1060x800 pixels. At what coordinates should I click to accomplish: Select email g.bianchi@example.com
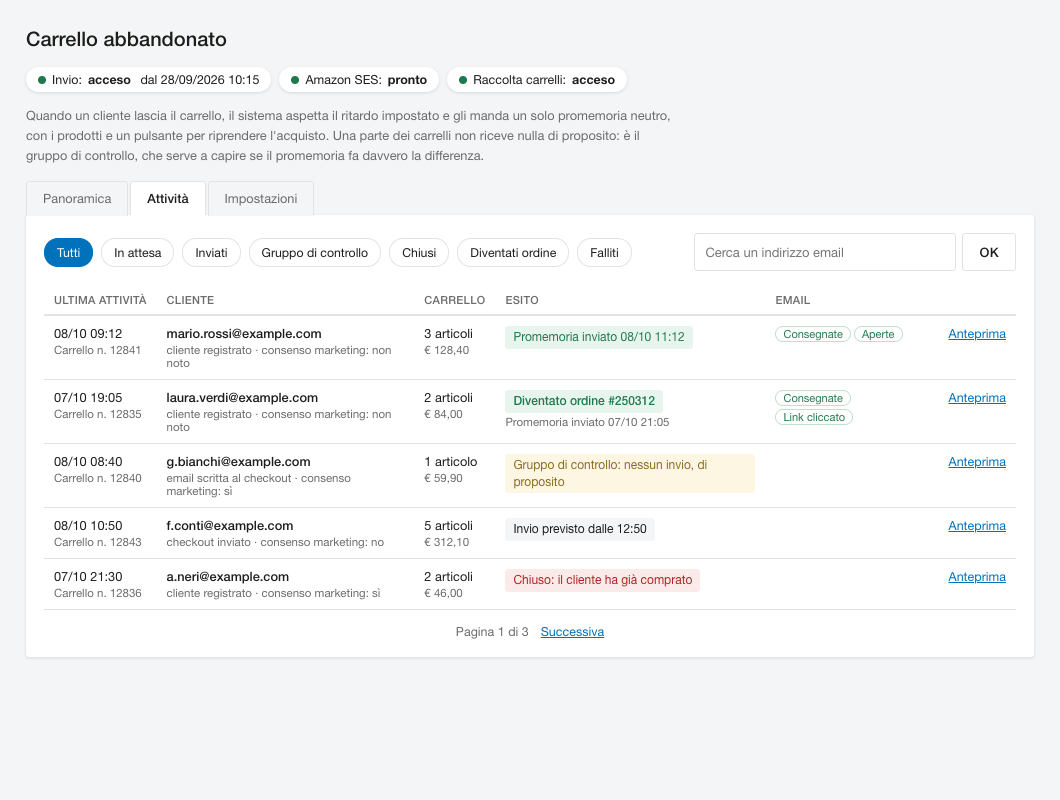239,462
